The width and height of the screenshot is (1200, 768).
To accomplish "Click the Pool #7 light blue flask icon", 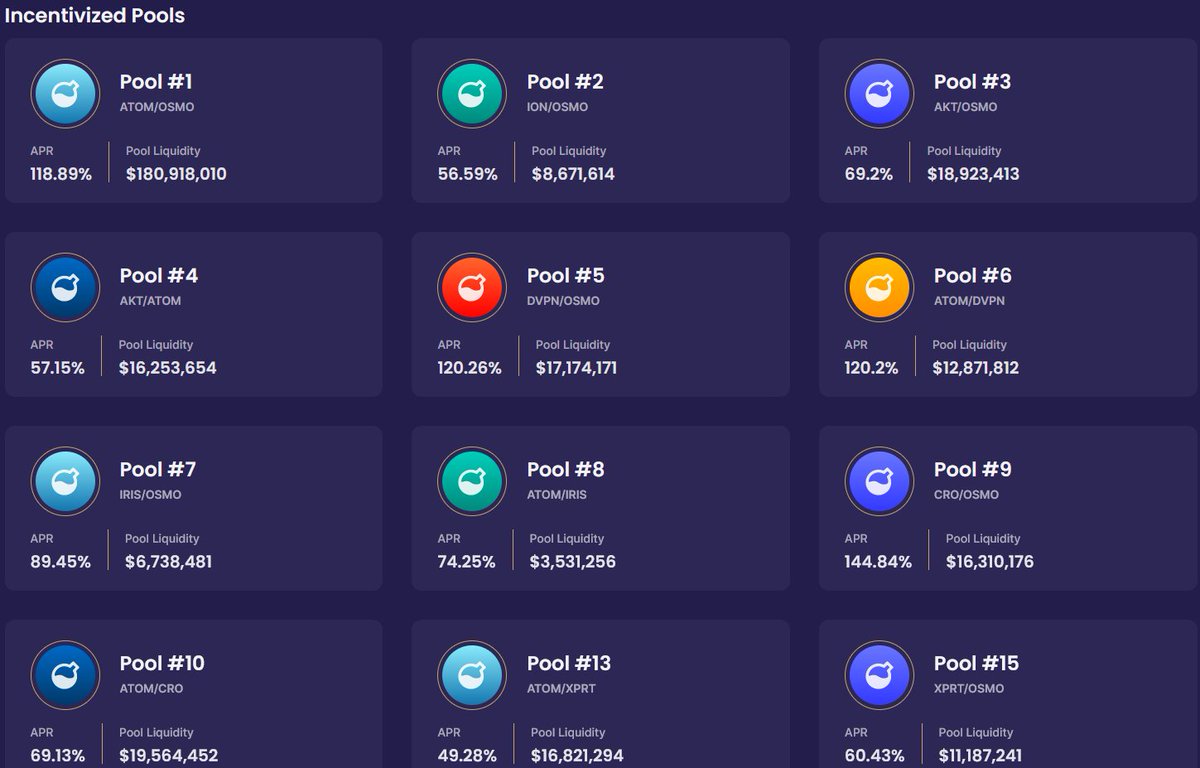I will point(65,482).
